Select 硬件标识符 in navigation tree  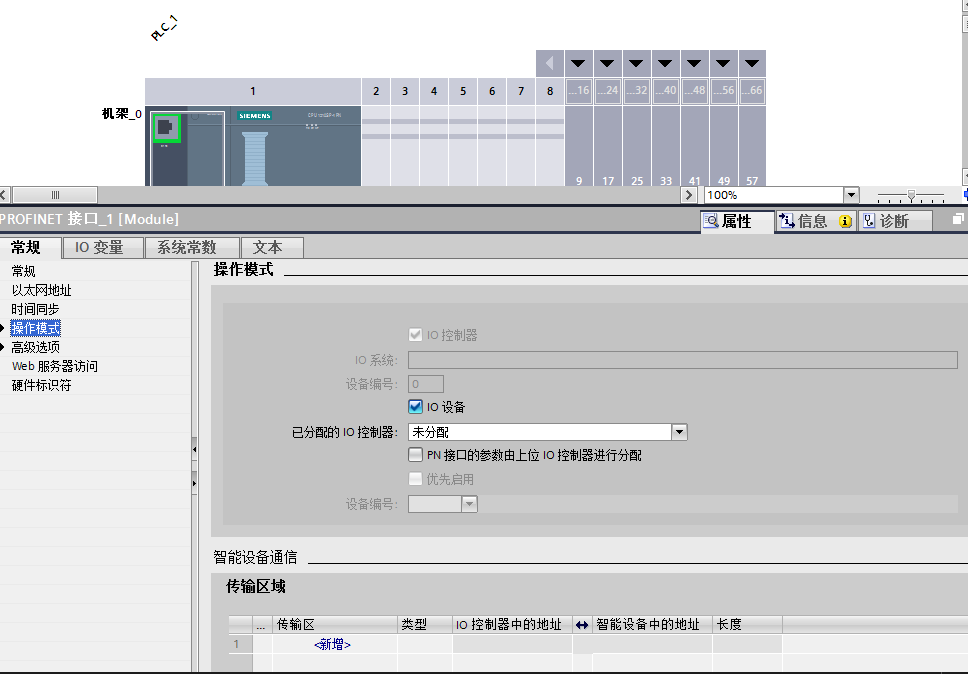pyautogui.click(x=41, y=386)
